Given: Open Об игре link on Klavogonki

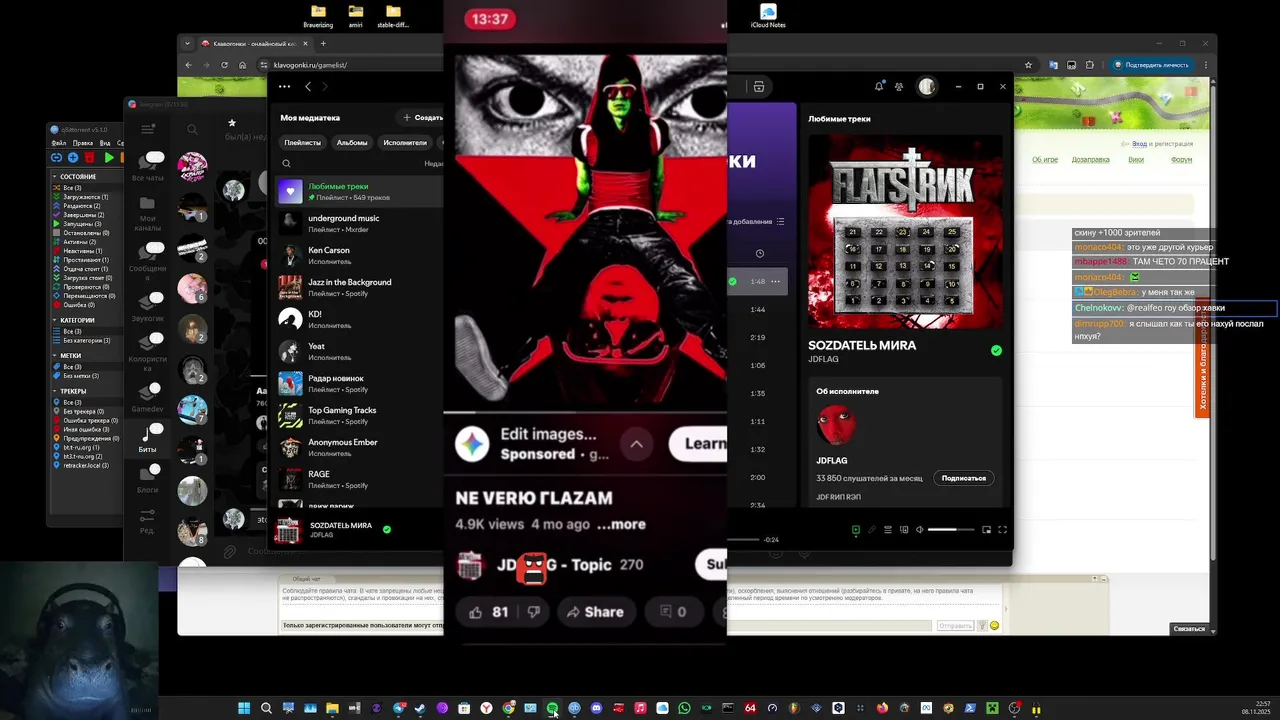Looking at the screenshot, I should [1045, 160].
